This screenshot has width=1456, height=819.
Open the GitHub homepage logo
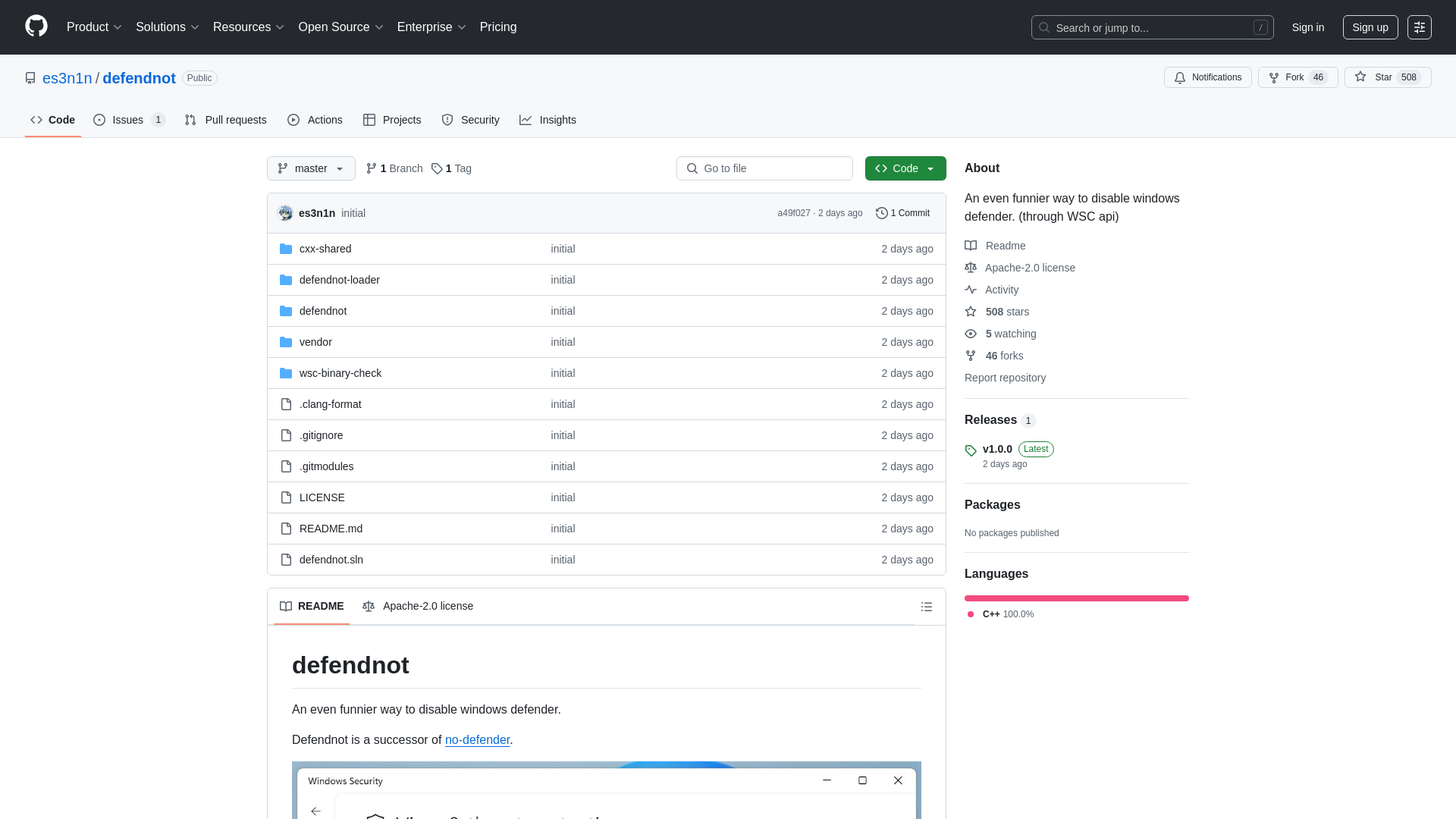click(36, 27)
